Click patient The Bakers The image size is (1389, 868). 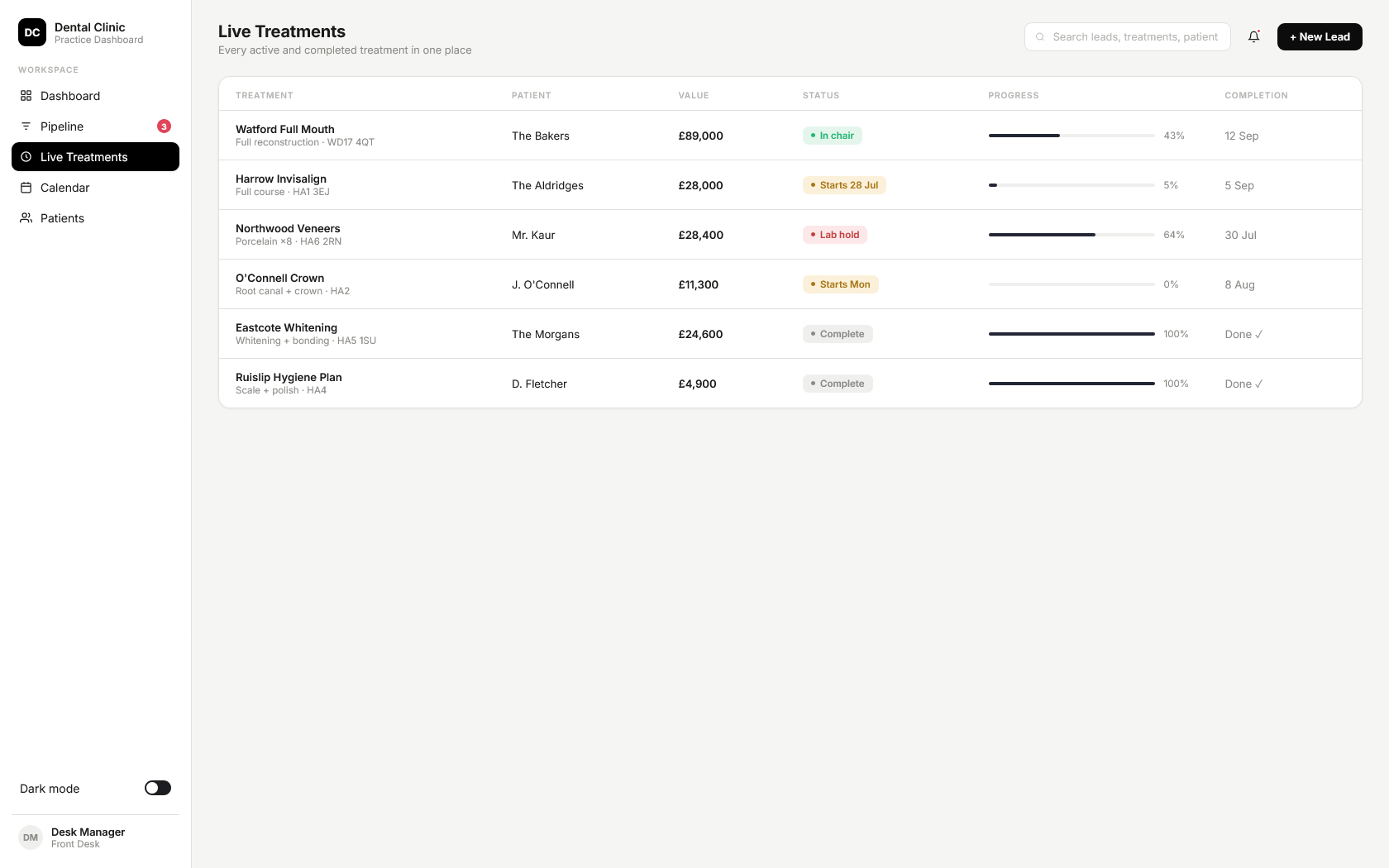(x=541, y=136)
